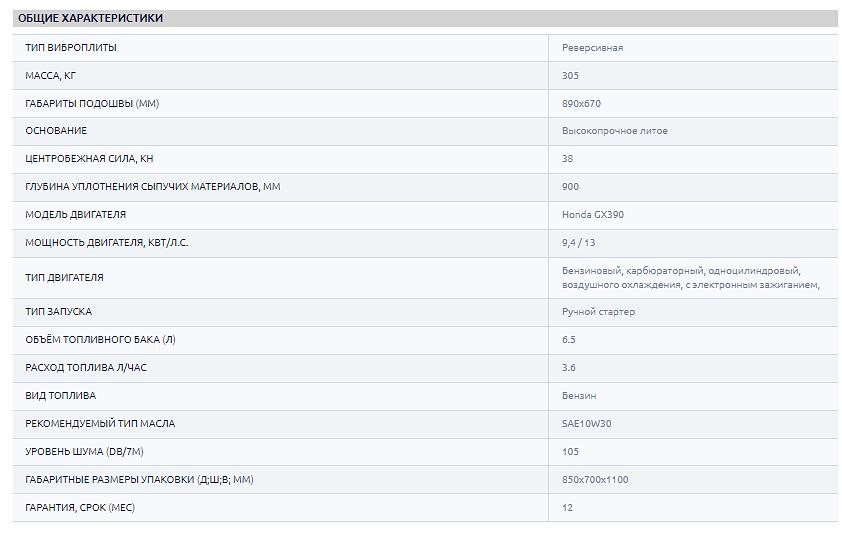This screenshot has width=842, height=533.
Task: Click the 'ОБЪЁМ ТОПЛИВНОГО БАКА (Л)' label
Action: coord(100,340)
